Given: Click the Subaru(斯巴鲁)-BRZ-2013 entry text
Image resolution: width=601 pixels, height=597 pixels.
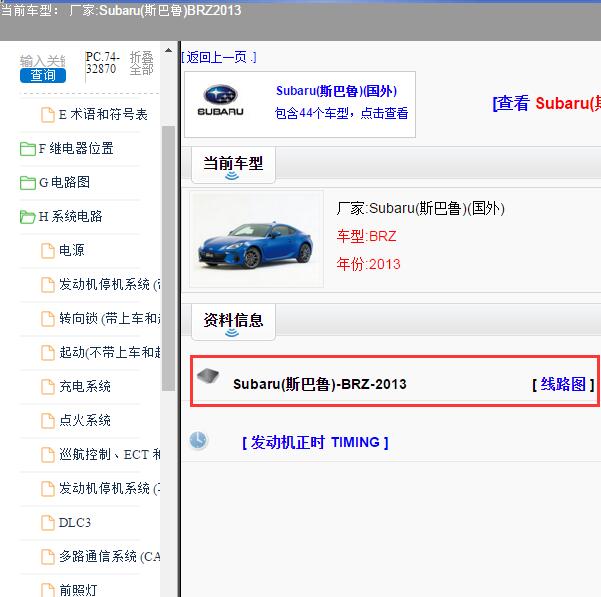Looking at the screenshot, I should click(320, 384).
